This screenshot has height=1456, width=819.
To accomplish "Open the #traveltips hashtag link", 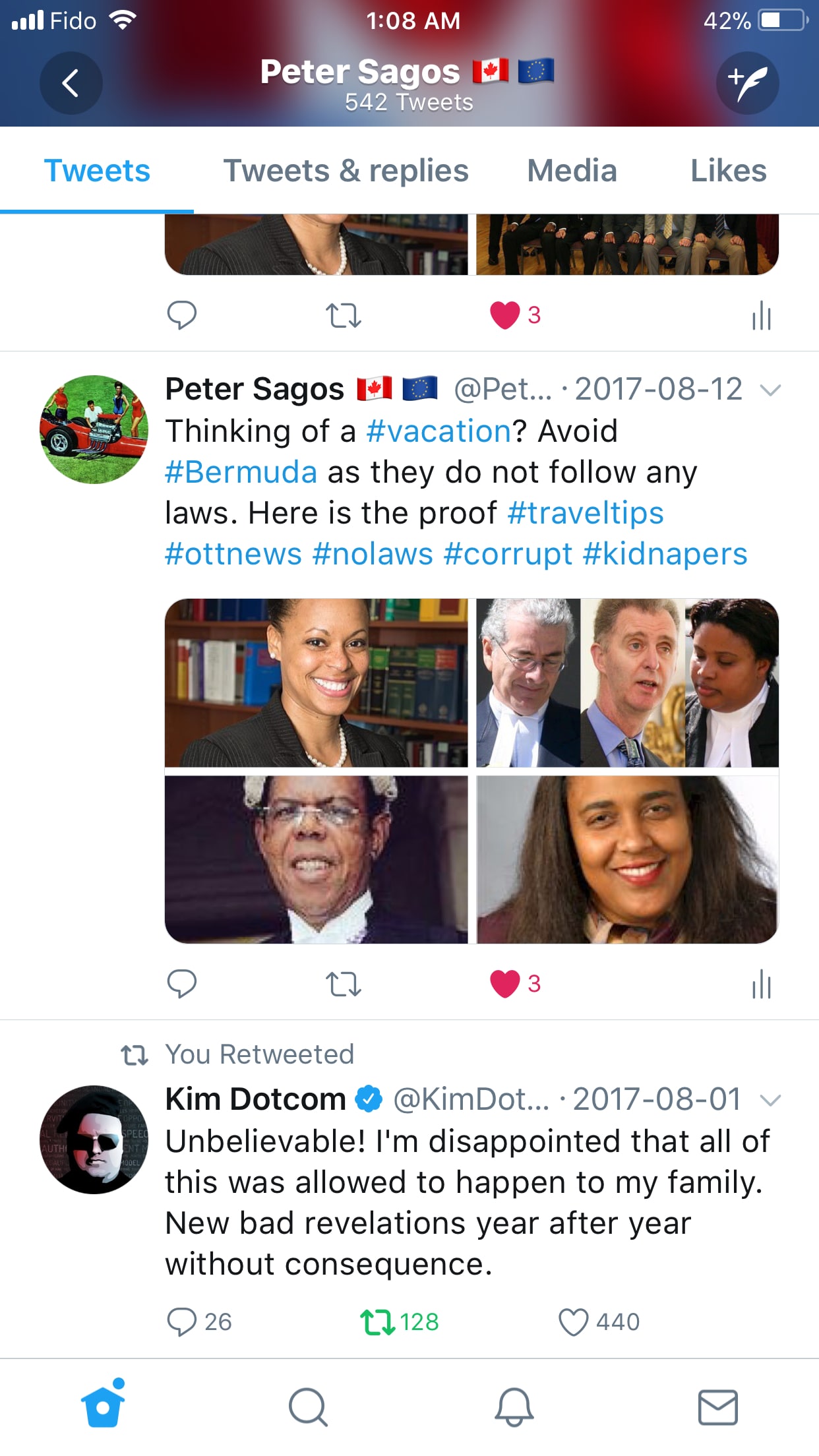I will [586, 513].
